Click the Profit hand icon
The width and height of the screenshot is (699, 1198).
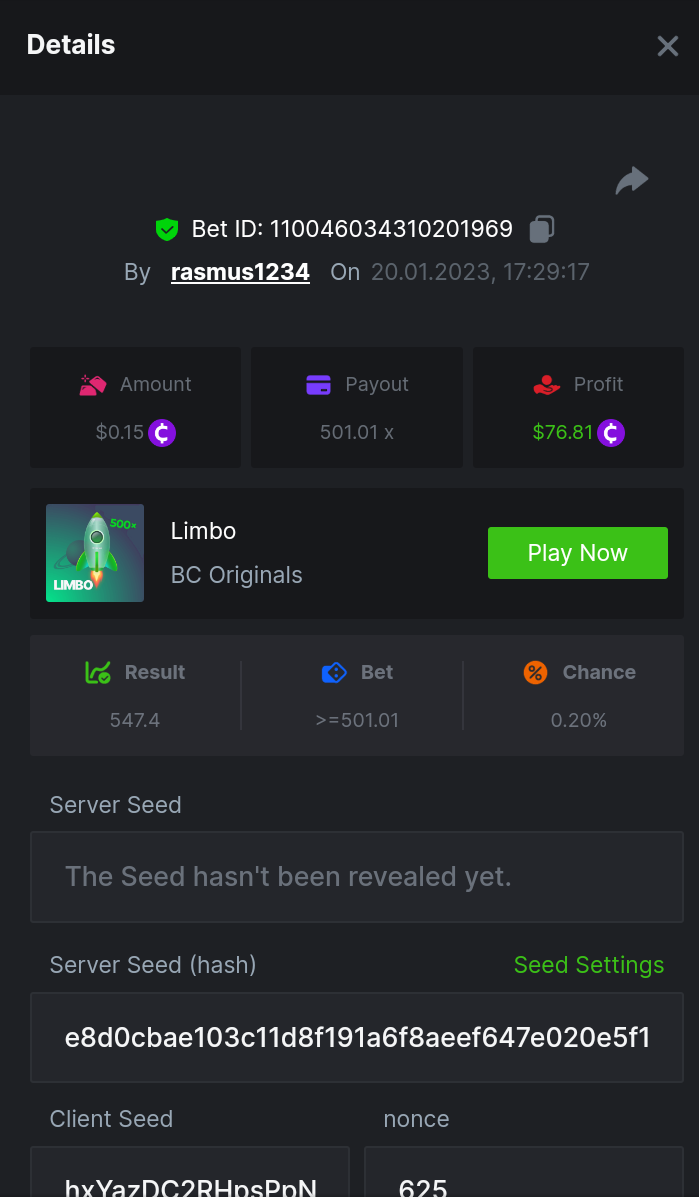click(547, 384)
